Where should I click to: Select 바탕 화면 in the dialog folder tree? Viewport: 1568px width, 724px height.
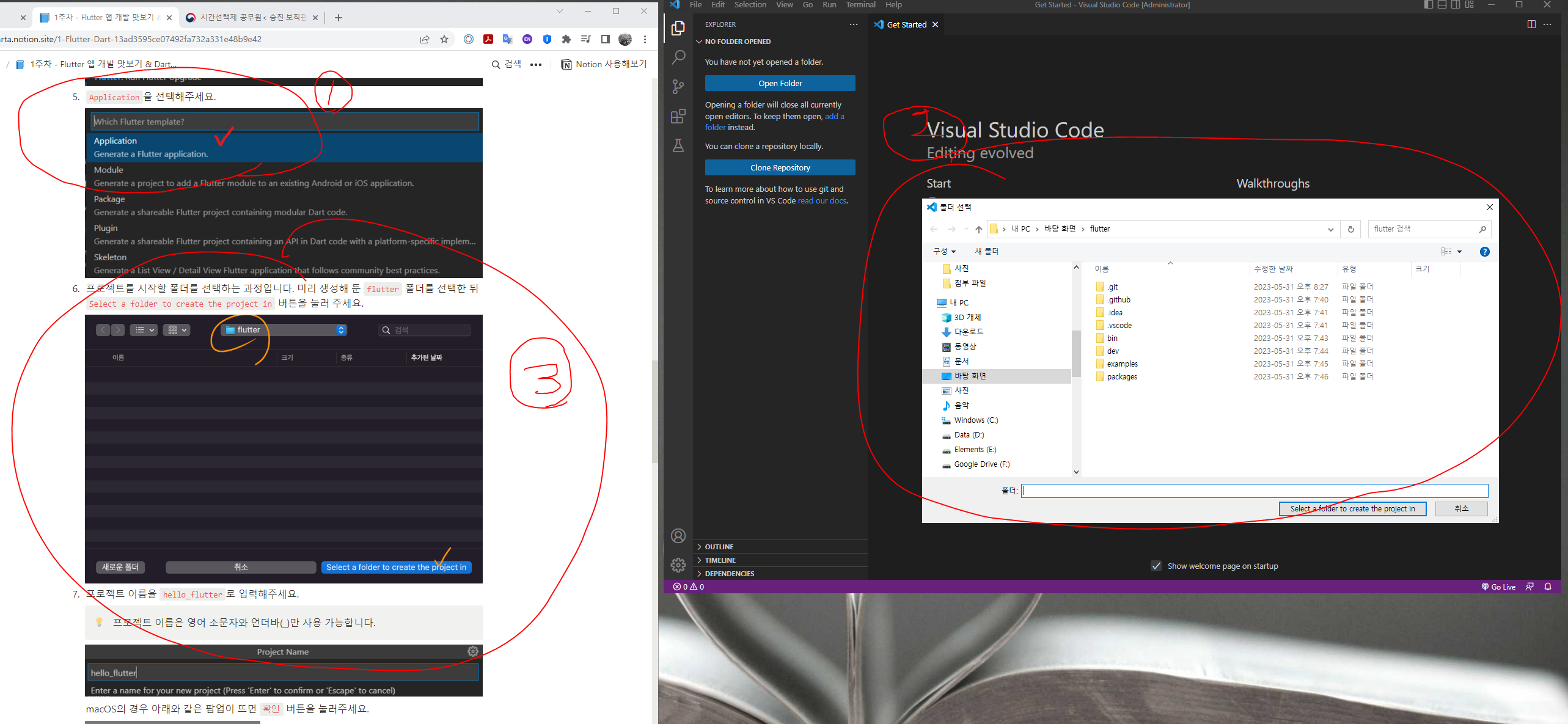pyautogui.click(x=970, y=376)
